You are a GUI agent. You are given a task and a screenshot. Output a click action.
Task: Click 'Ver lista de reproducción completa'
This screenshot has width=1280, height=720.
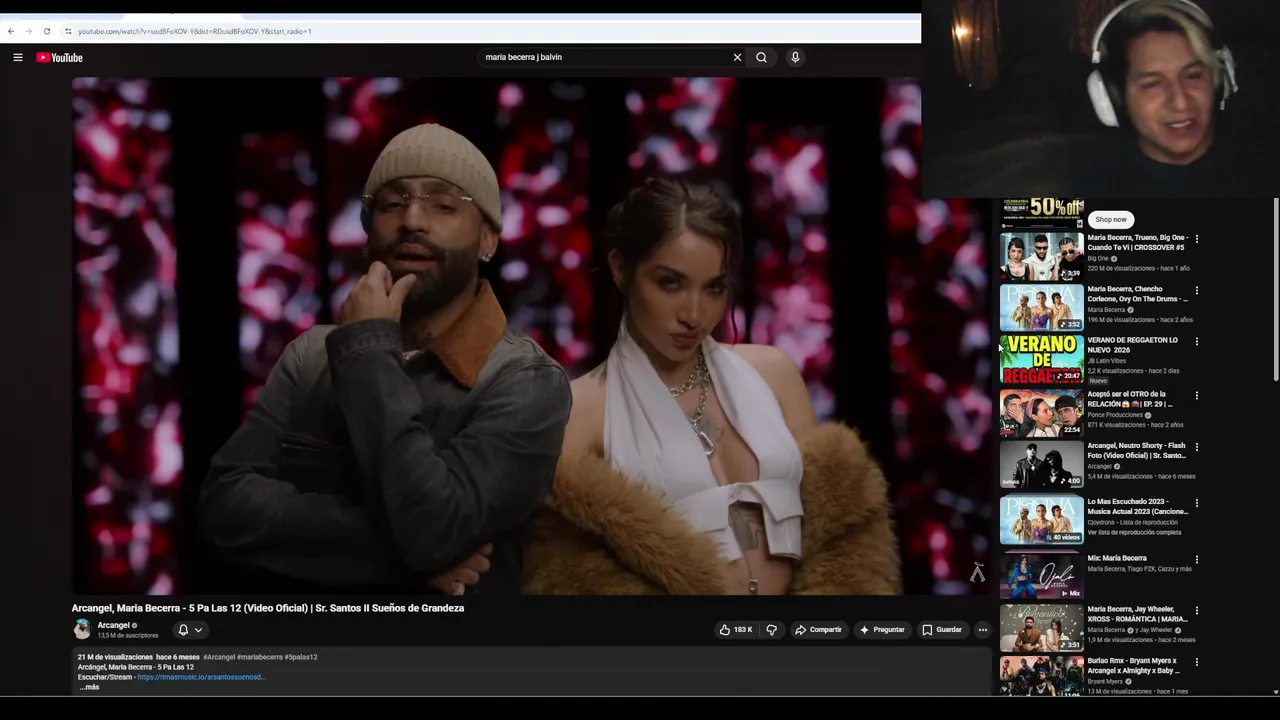(x=1134, y=532)
